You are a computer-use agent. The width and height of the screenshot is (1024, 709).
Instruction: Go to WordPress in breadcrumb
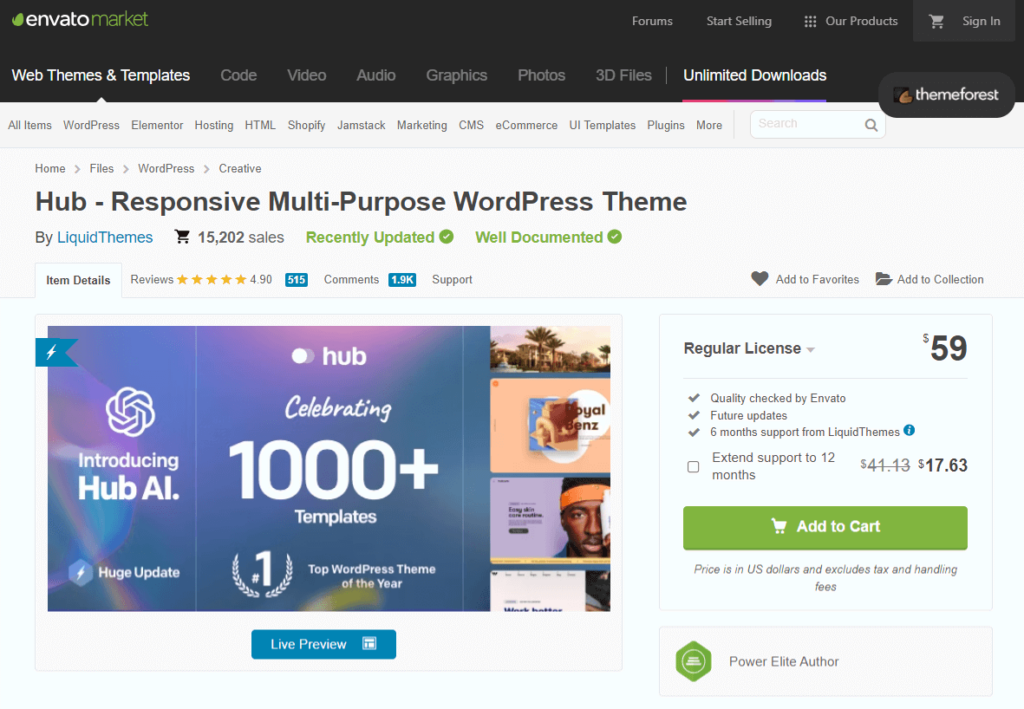pyautogui.click(x=166, y=168)
